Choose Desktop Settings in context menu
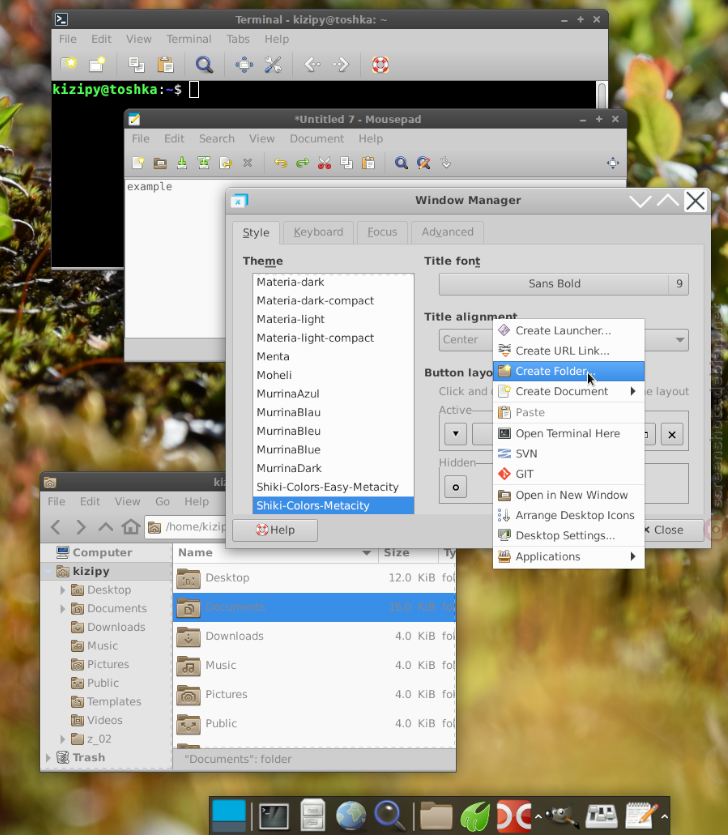 (x=569, y=536)
